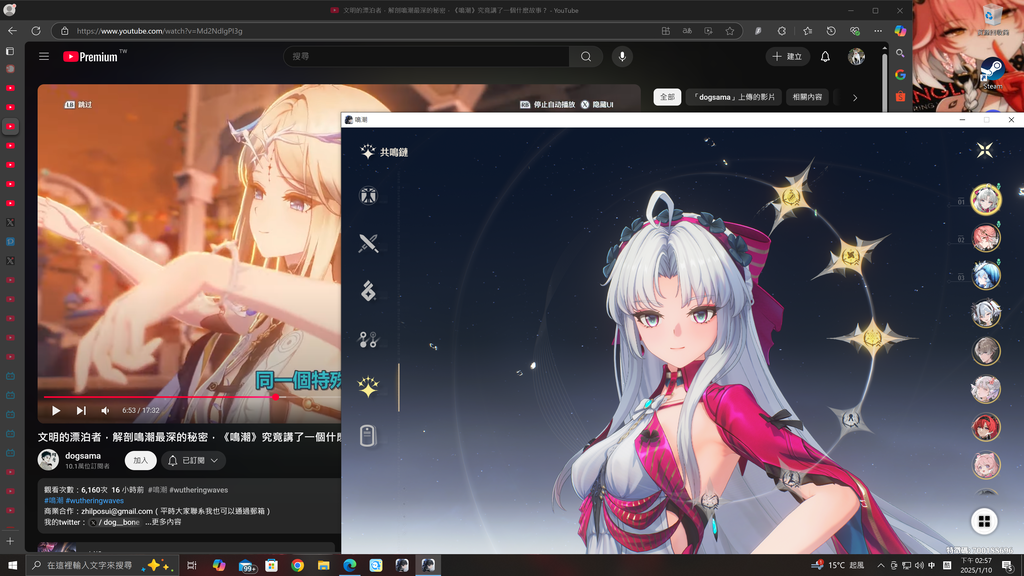This screenshot has width=1024, height=576.
Task: Open the Windows Start menu
Action: (12, 565)
